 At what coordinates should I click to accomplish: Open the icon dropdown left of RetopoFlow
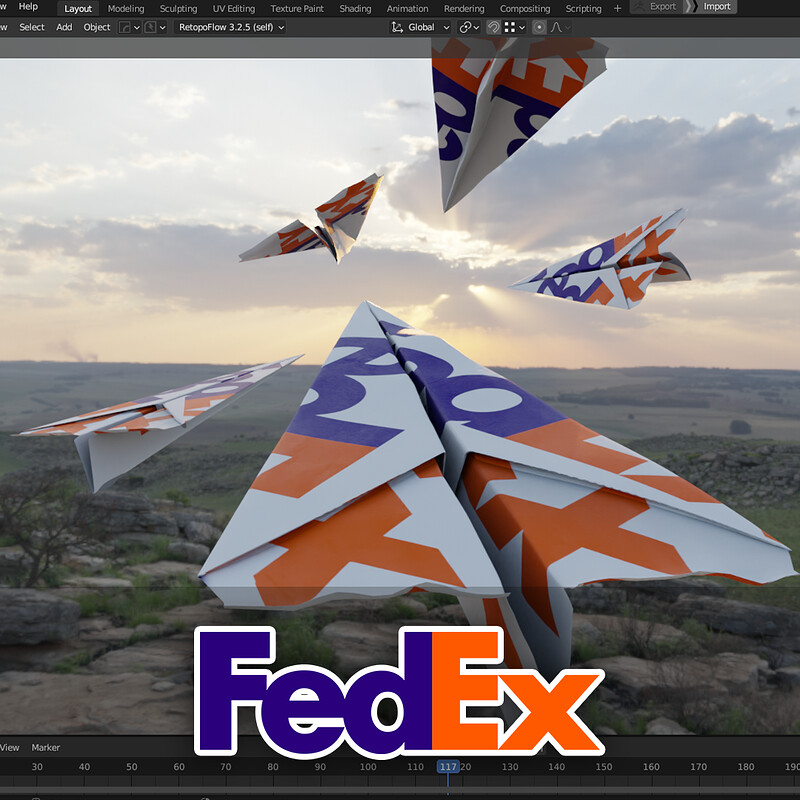pos(155,27)
